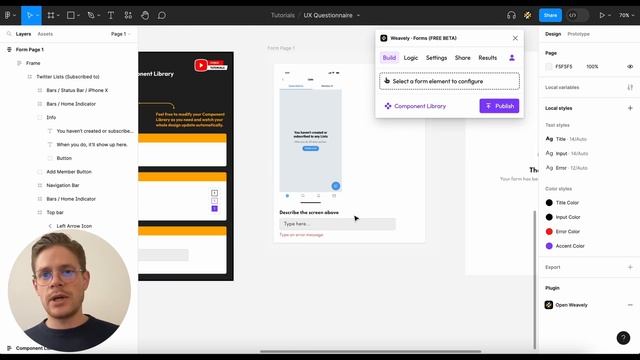The width and height of the screenshot is (640, 360).
Task: Open the Pen tool dropdown arrow
Action: point(99,16)
